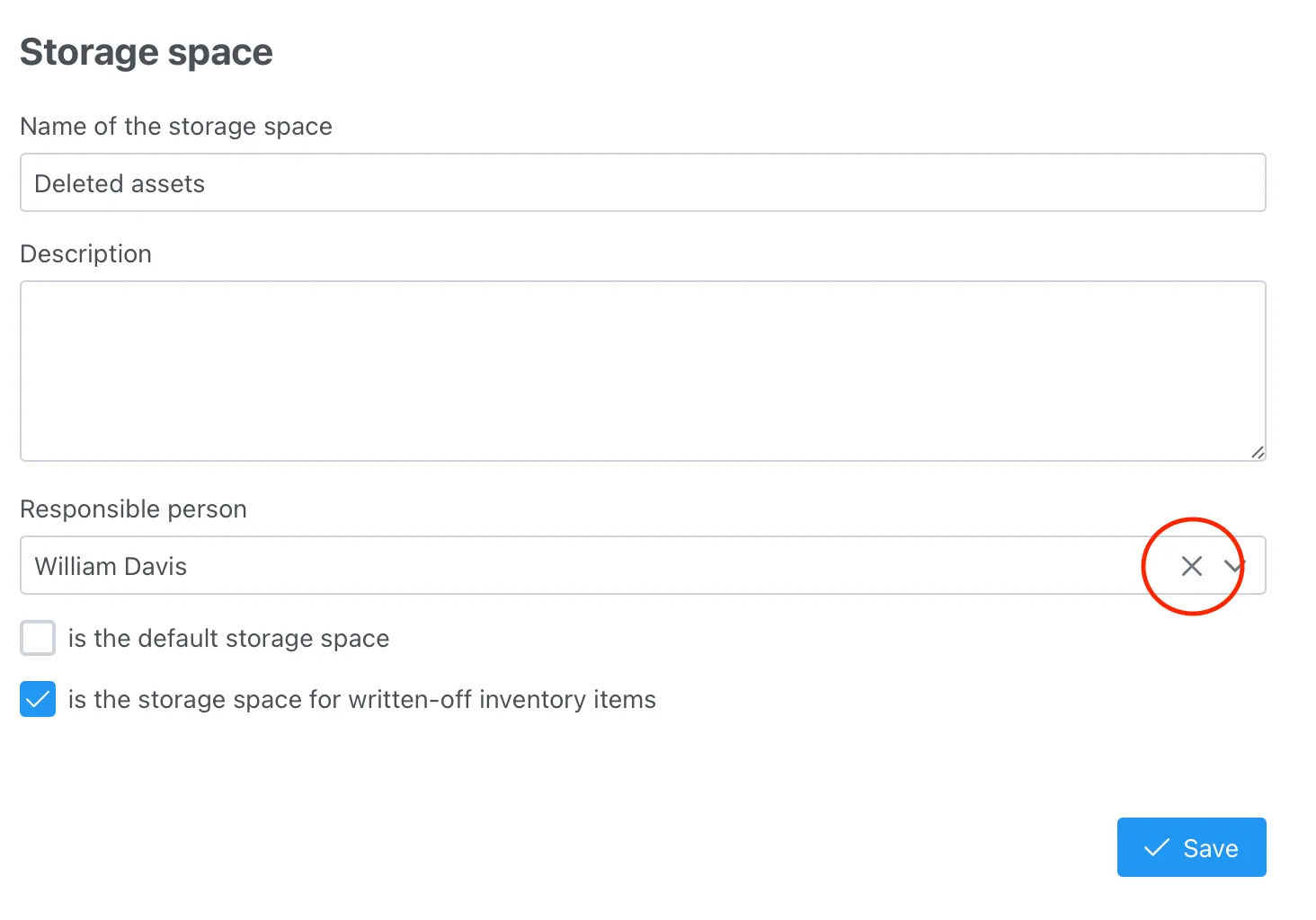The height and width of the screenshot is (920, 1316).
Task: Enable the default storage space checkbox
Action: tap(38, 638)
